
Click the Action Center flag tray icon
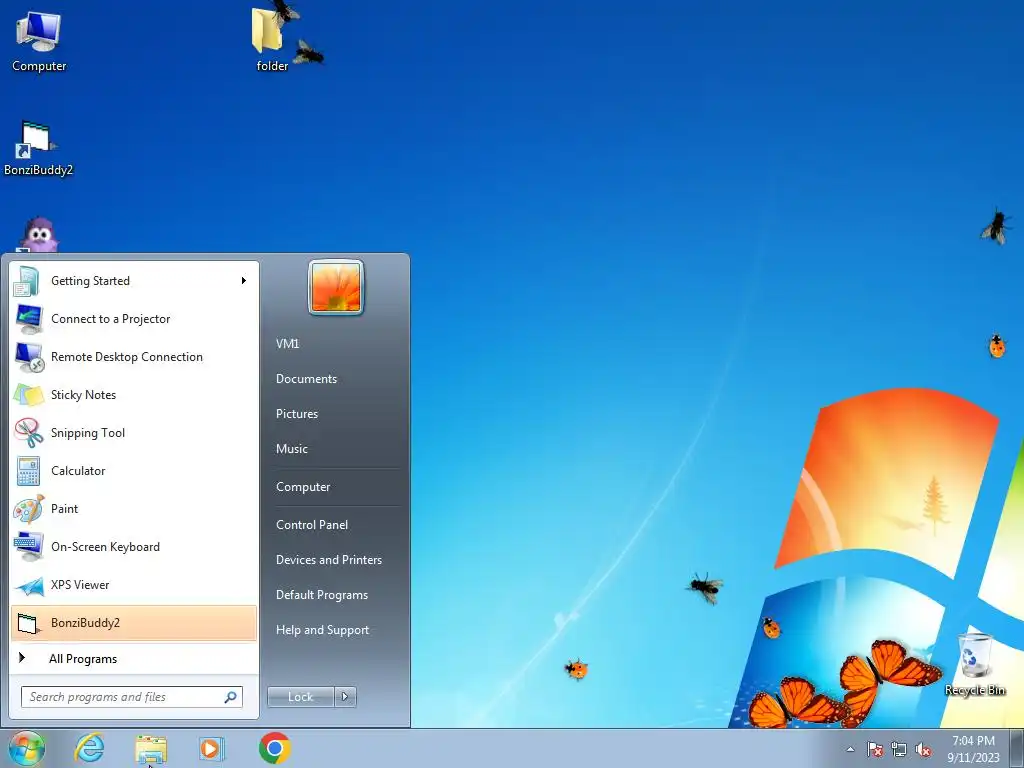point(874,750)
